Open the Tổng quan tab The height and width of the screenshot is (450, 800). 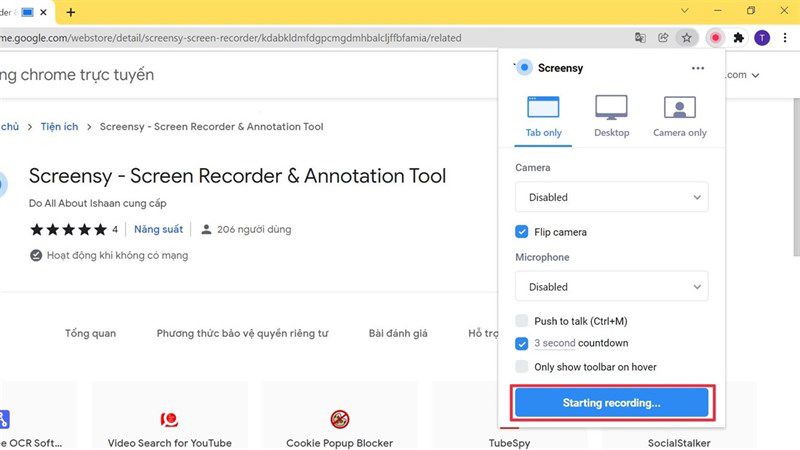(90, 333)
